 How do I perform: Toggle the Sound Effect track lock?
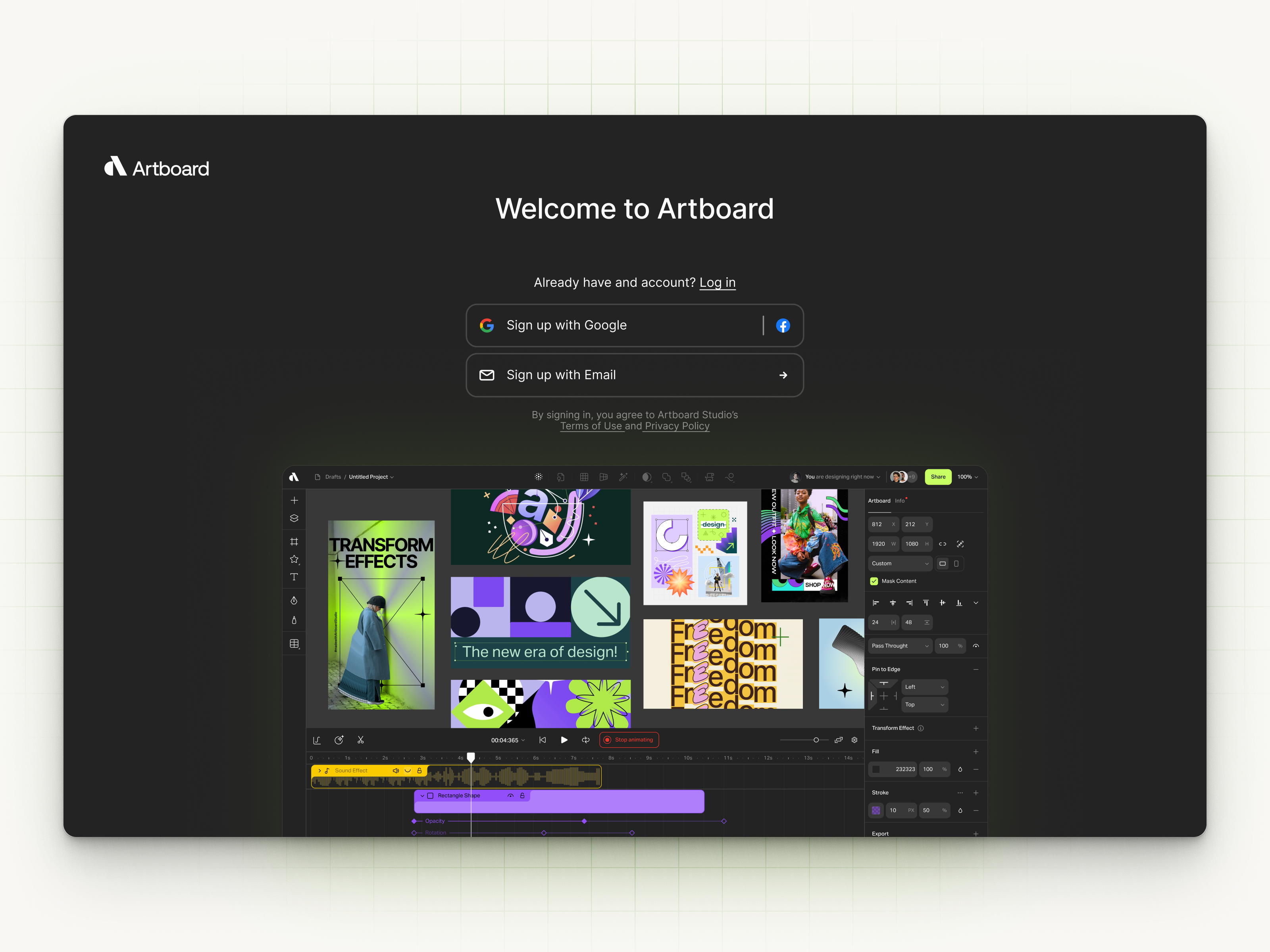(x=419, y=771)
